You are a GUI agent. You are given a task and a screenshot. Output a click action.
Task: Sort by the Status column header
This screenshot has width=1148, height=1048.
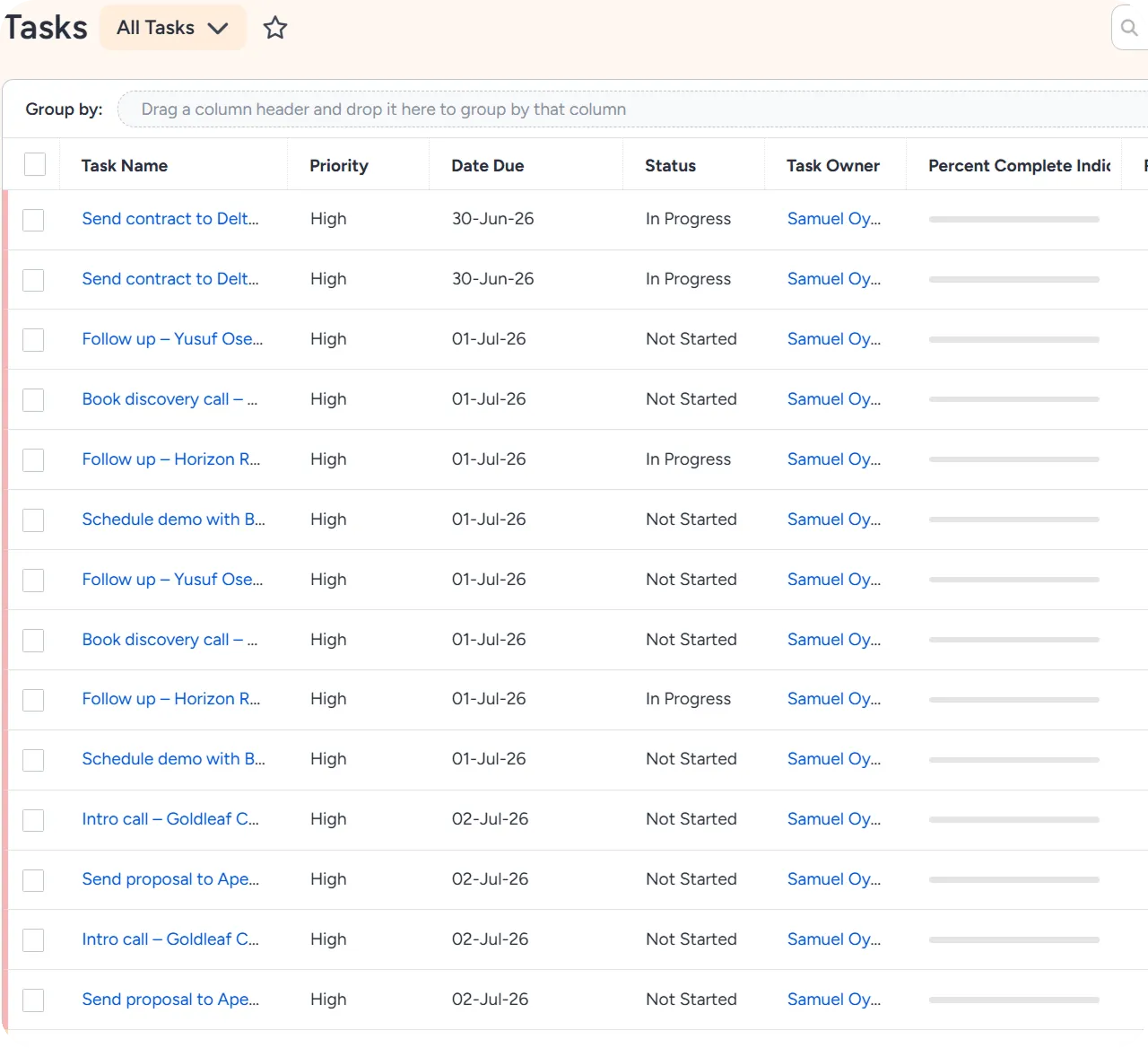point(670,165)
